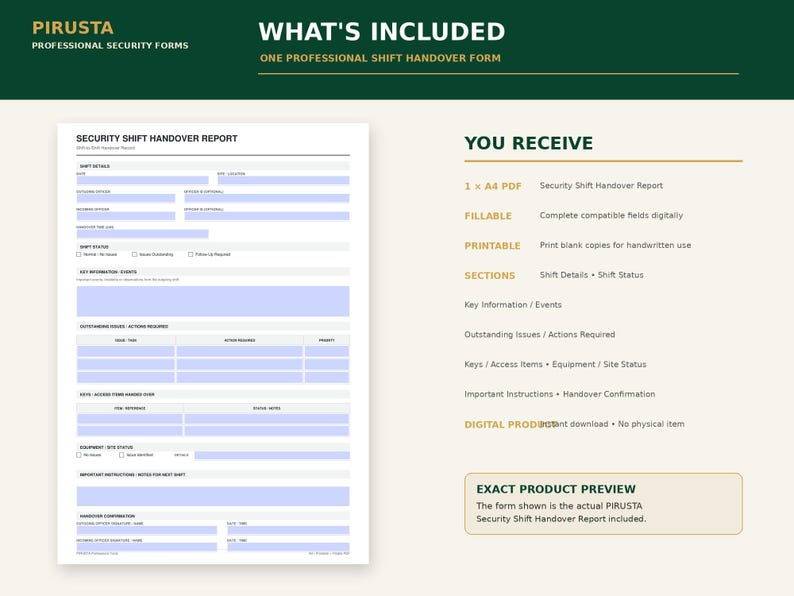Screen dimensions: 794x596
Task: Click Keys / Access Items • Equipment line
Action: click(555, 365)
